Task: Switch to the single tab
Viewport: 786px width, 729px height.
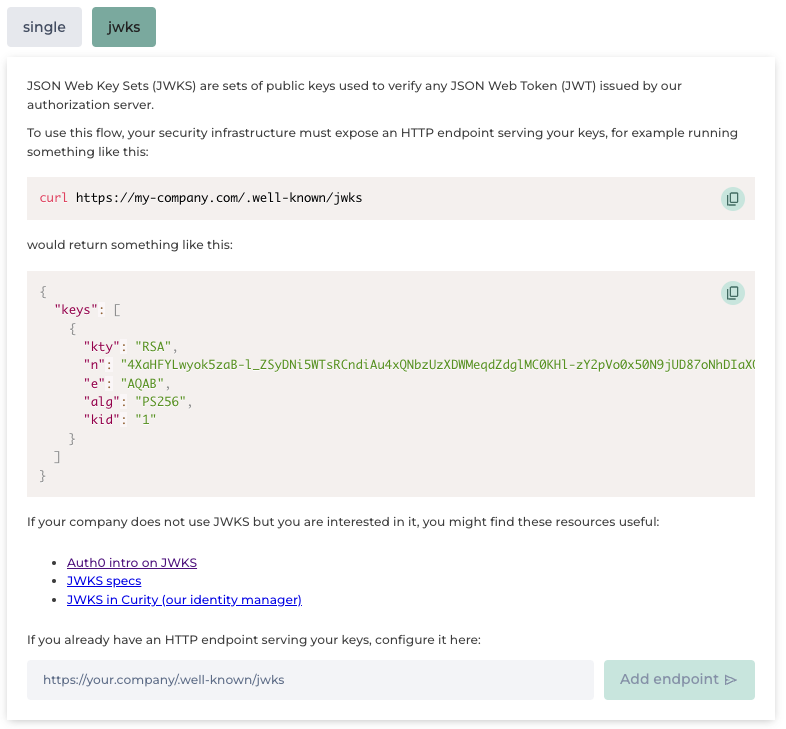Action: 44,27
